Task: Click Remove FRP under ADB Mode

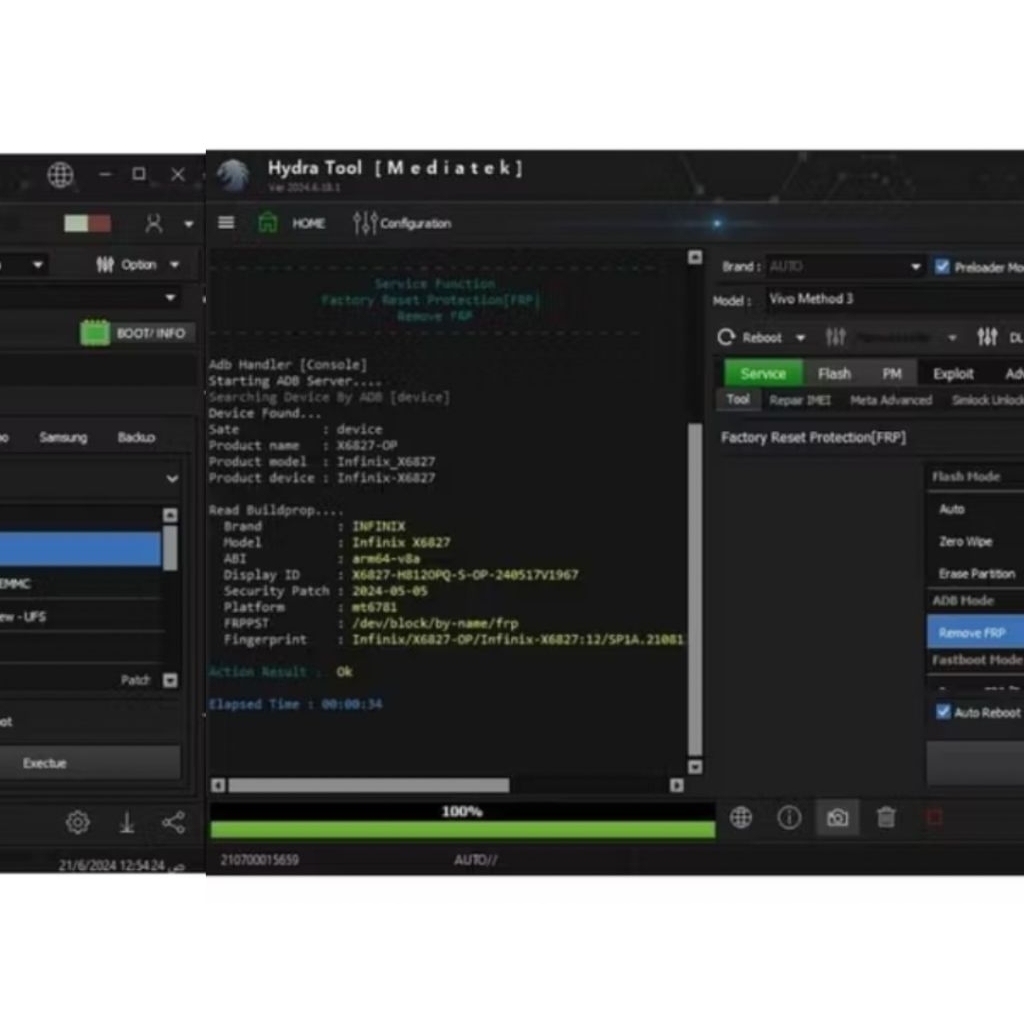Action: tap(976, 632)
